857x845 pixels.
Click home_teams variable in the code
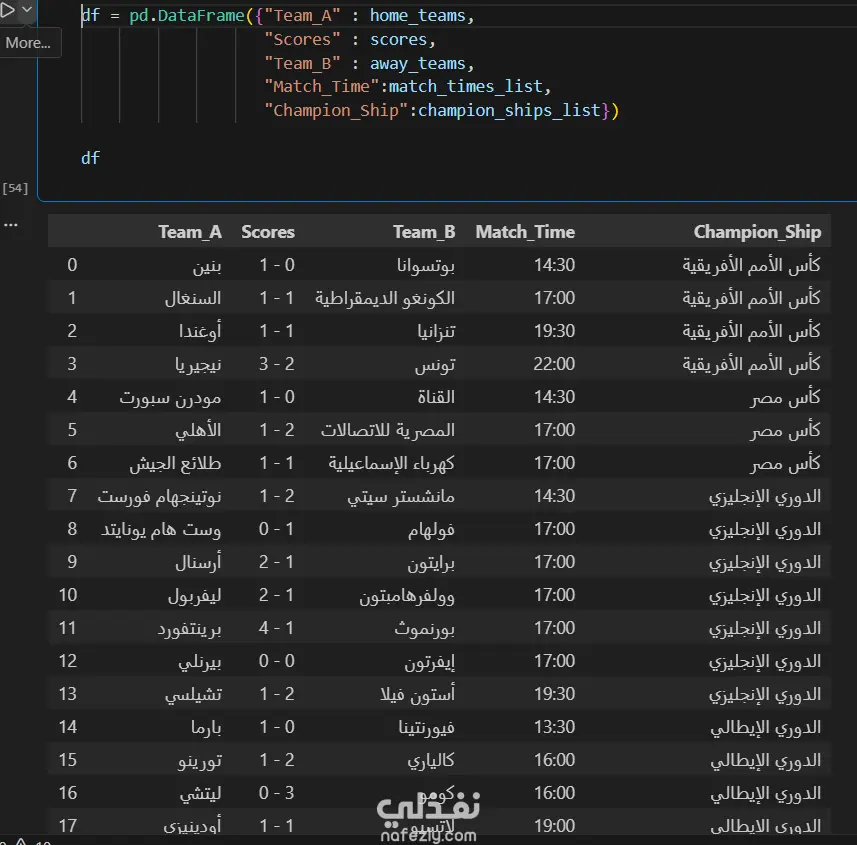(418, 15)
